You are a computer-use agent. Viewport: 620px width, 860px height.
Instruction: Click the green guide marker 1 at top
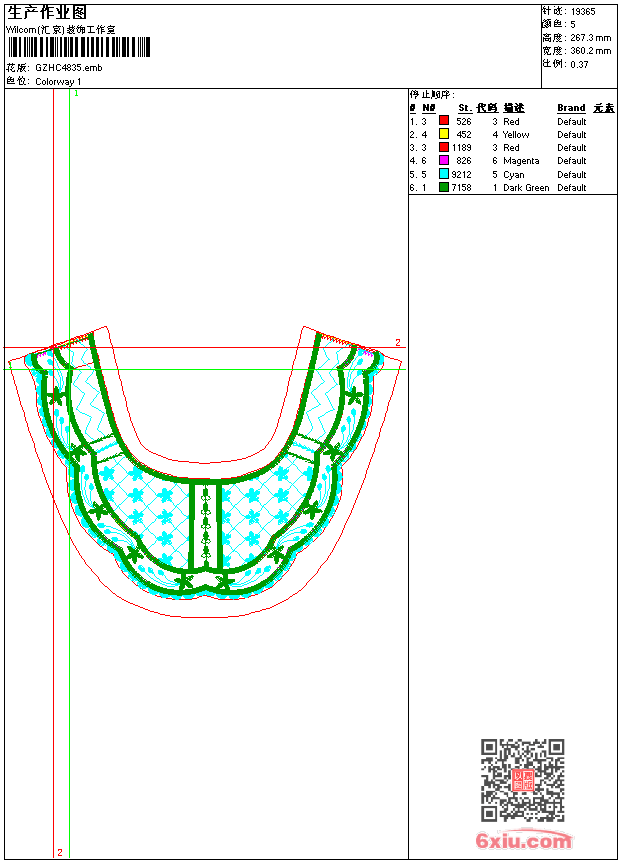[x=76, y=94]
